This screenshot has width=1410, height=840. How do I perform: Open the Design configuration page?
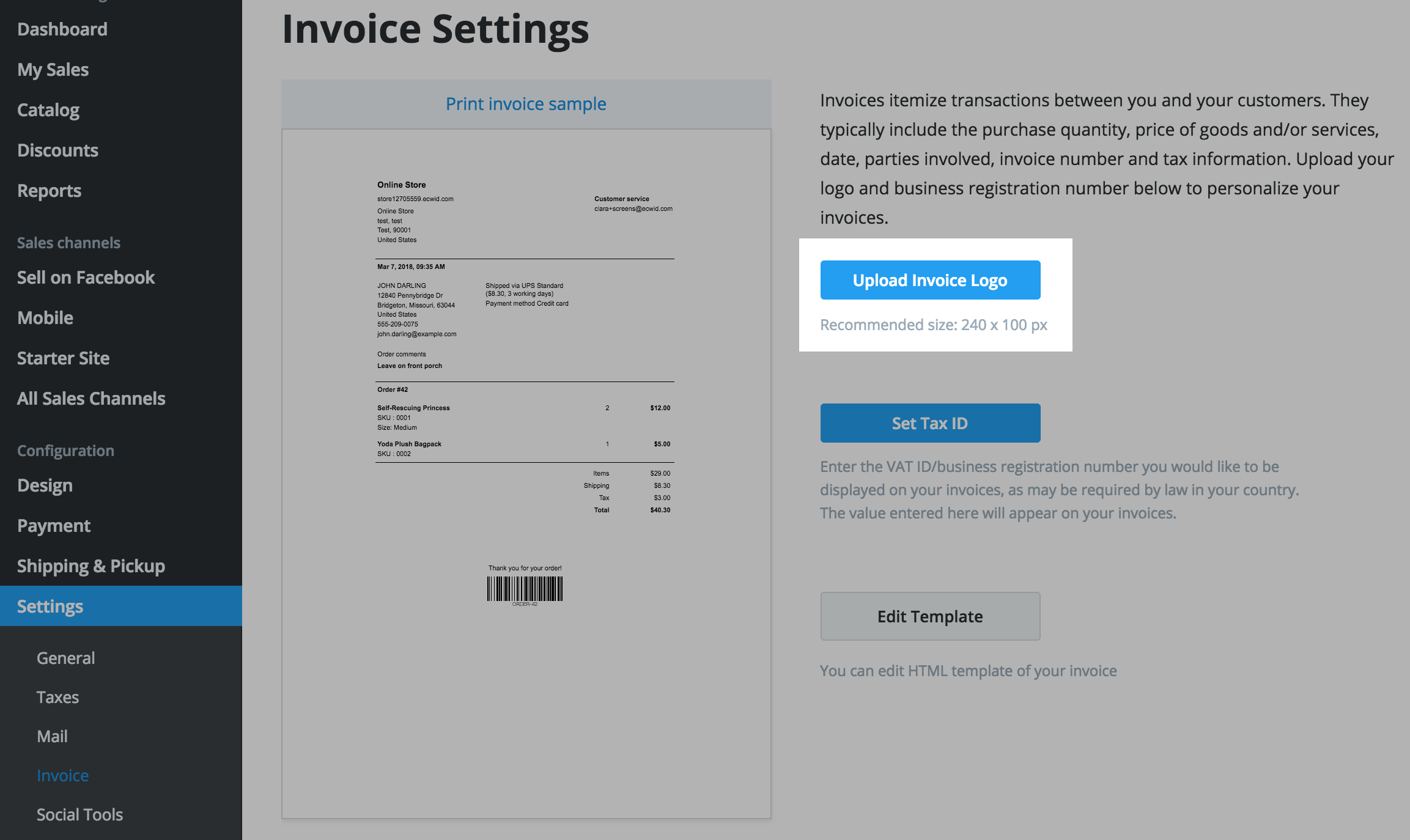tap(45, 485)
